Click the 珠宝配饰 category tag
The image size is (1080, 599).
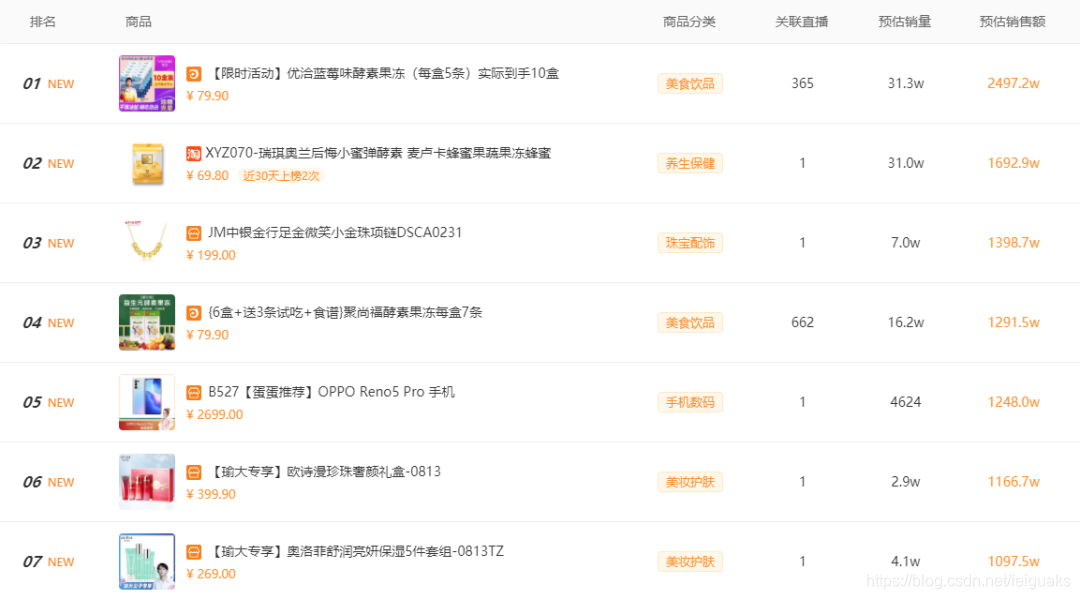point(690,243)
